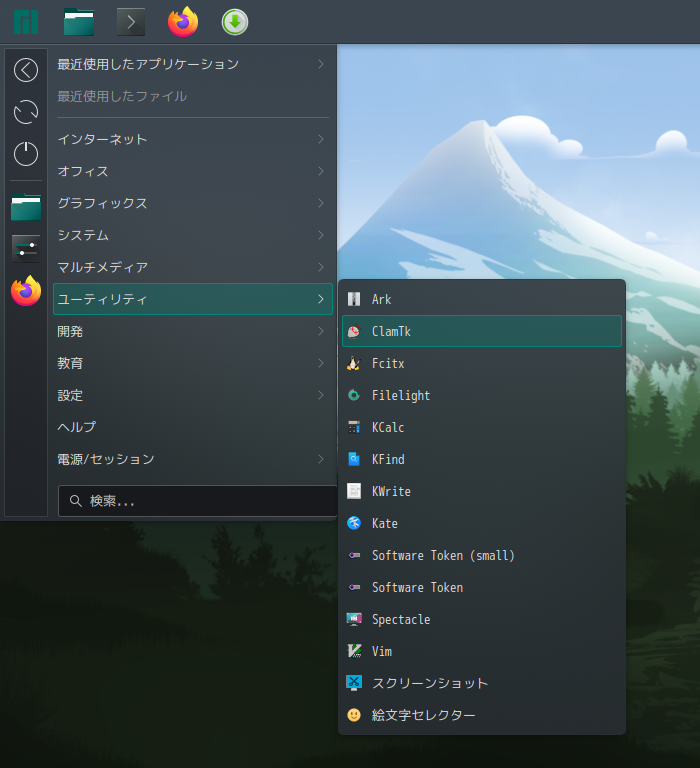Select the インターネット category label
Screen dimensions: 700x768
click(x=102, y=139)
